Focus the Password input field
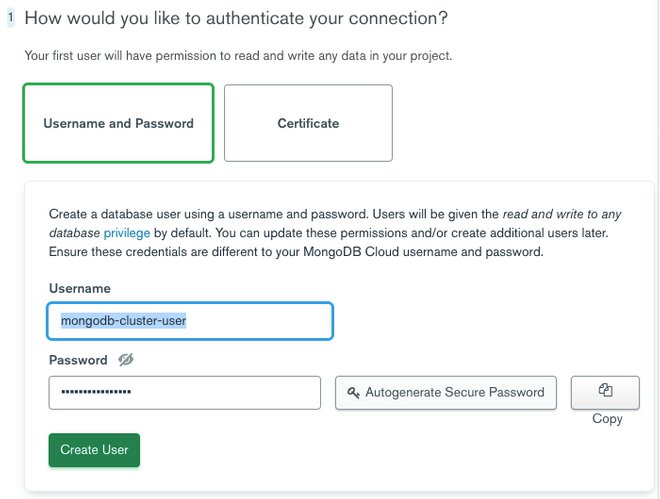 click(x=184, y=392)
